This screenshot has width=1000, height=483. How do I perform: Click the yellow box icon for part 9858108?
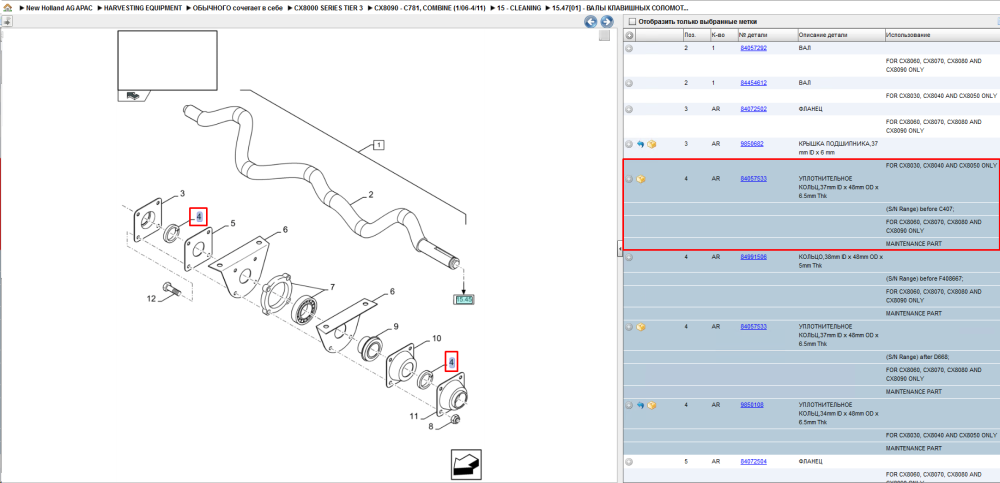652,405
